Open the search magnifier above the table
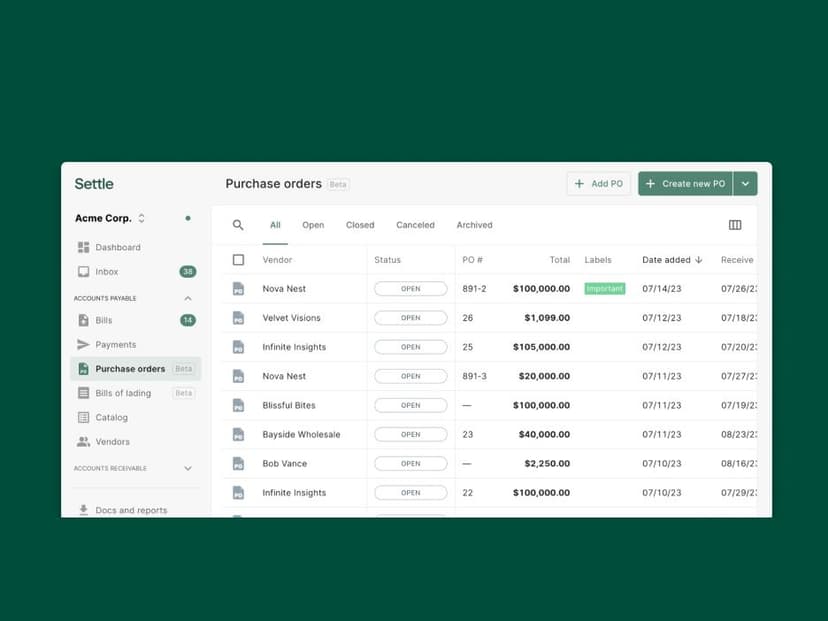The width and height of the screenshot is (828, 621). pyautogui.click(x=238, y=225)
